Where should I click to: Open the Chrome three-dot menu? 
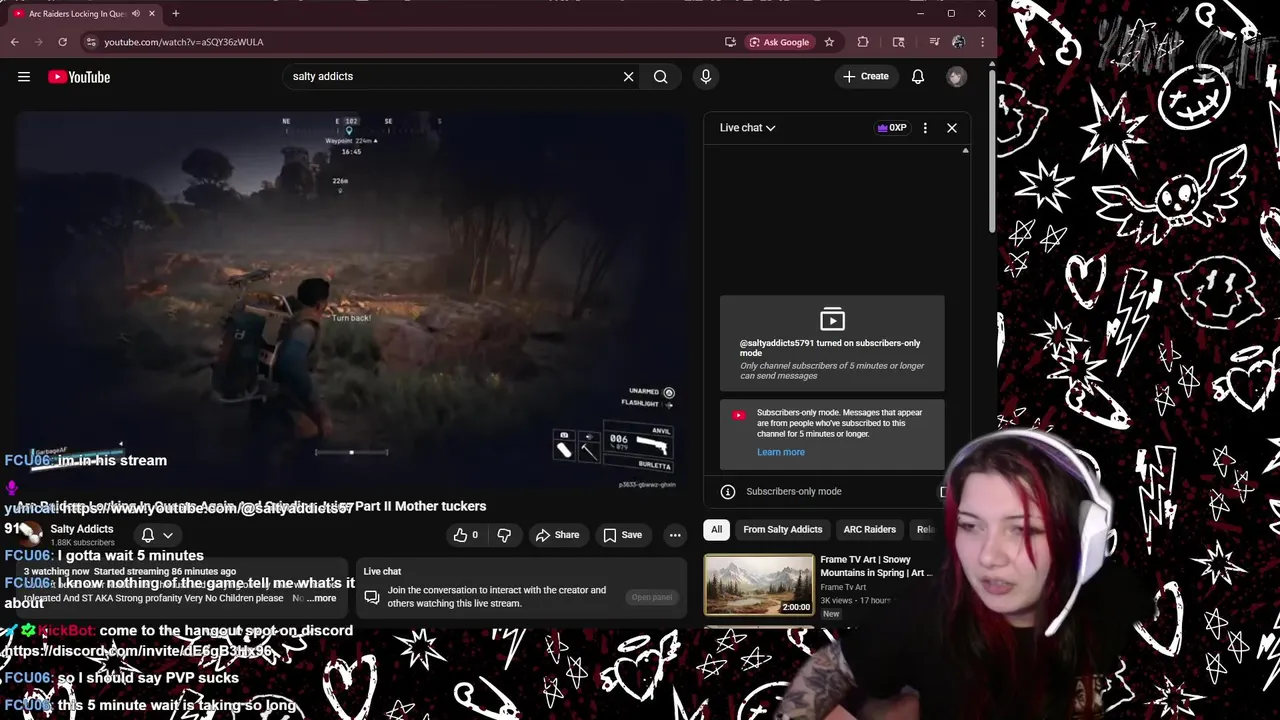(983, 42)
